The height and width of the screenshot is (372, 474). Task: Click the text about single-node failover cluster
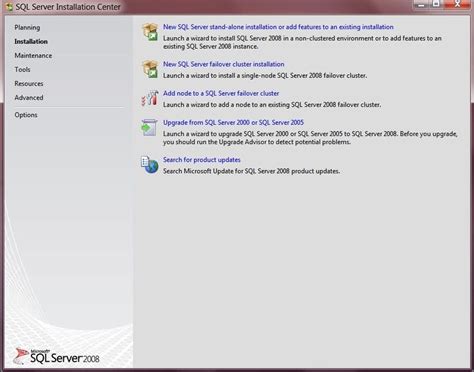coord(265,76)
